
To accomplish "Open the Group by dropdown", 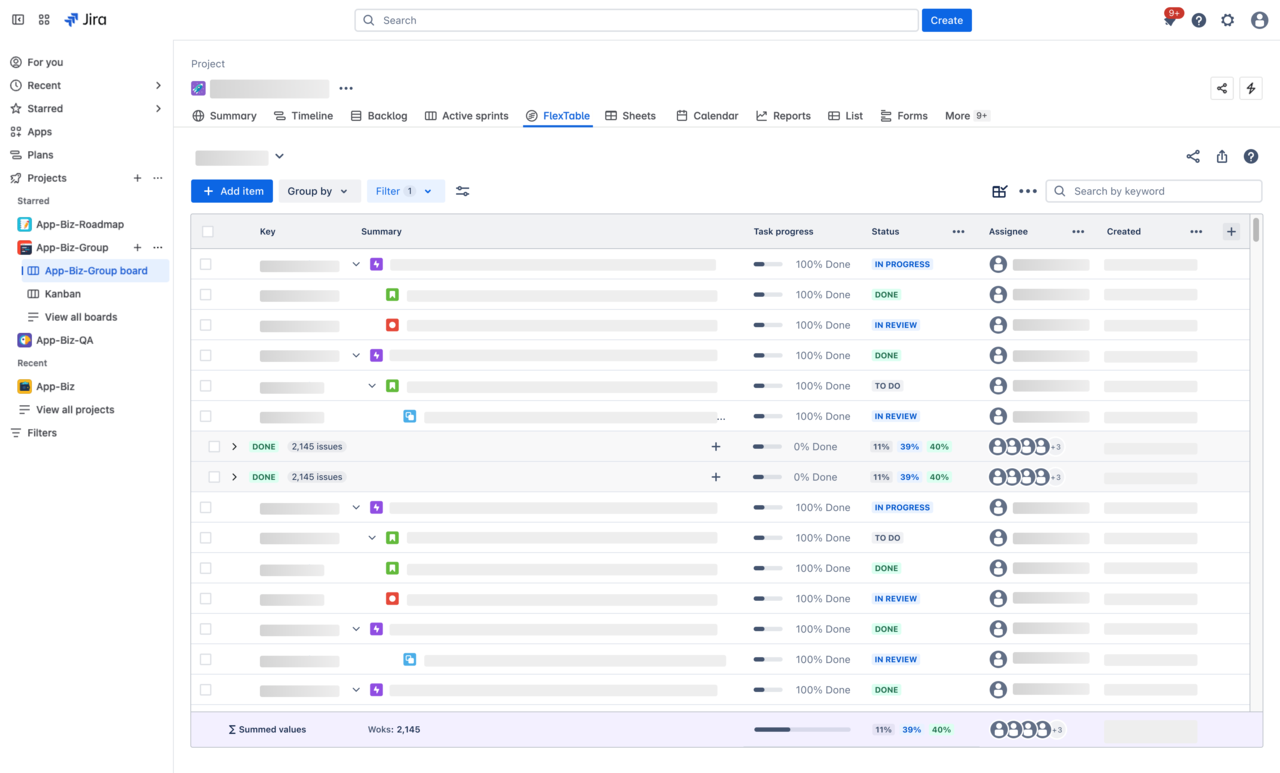I will pos(318,191).
